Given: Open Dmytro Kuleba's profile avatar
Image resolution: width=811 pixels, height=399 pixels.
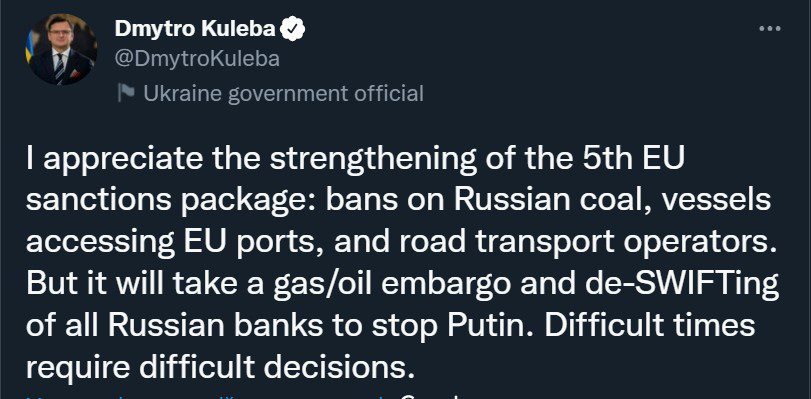Looking at the screenshot, I should coord(62,50).
